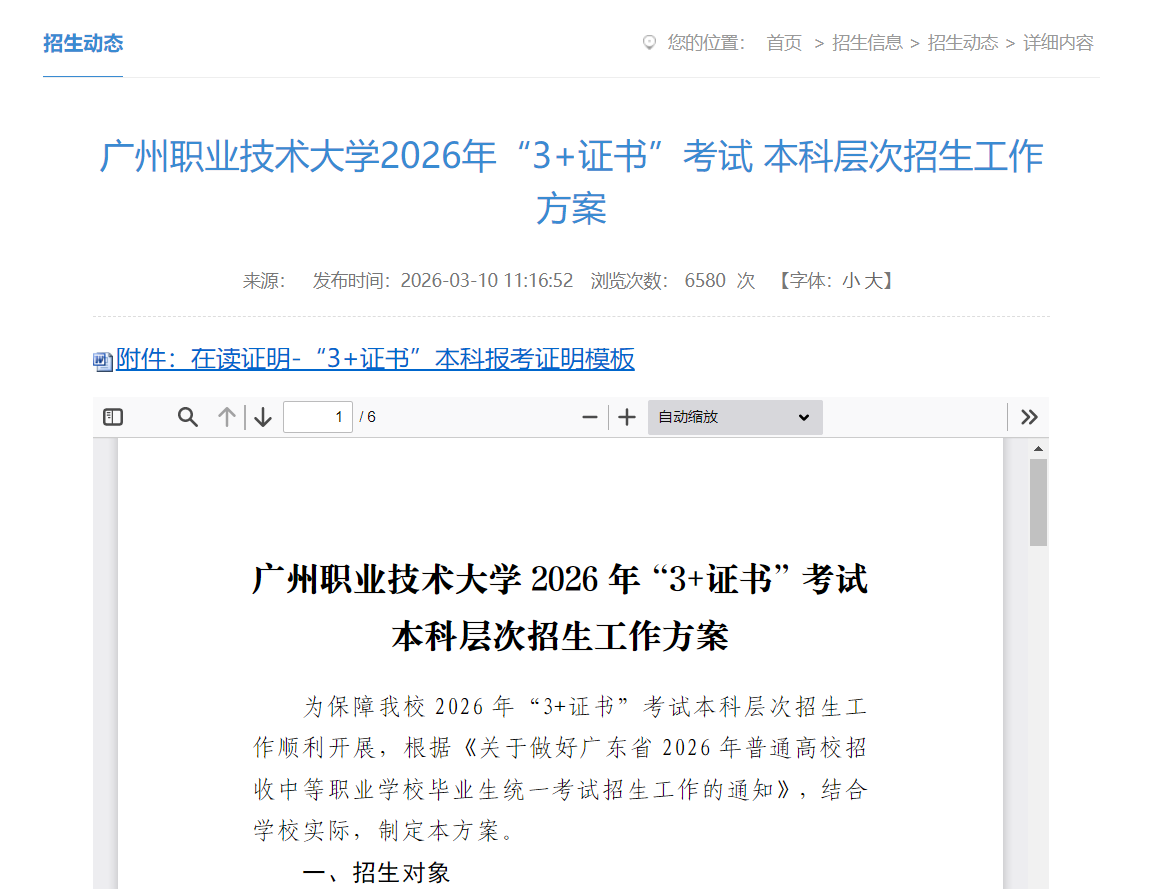The height and width of the screenshot is (889, 1149).
Task: Navigate to 首页 via the breadcrumb
Action: [x=783, y=43]
